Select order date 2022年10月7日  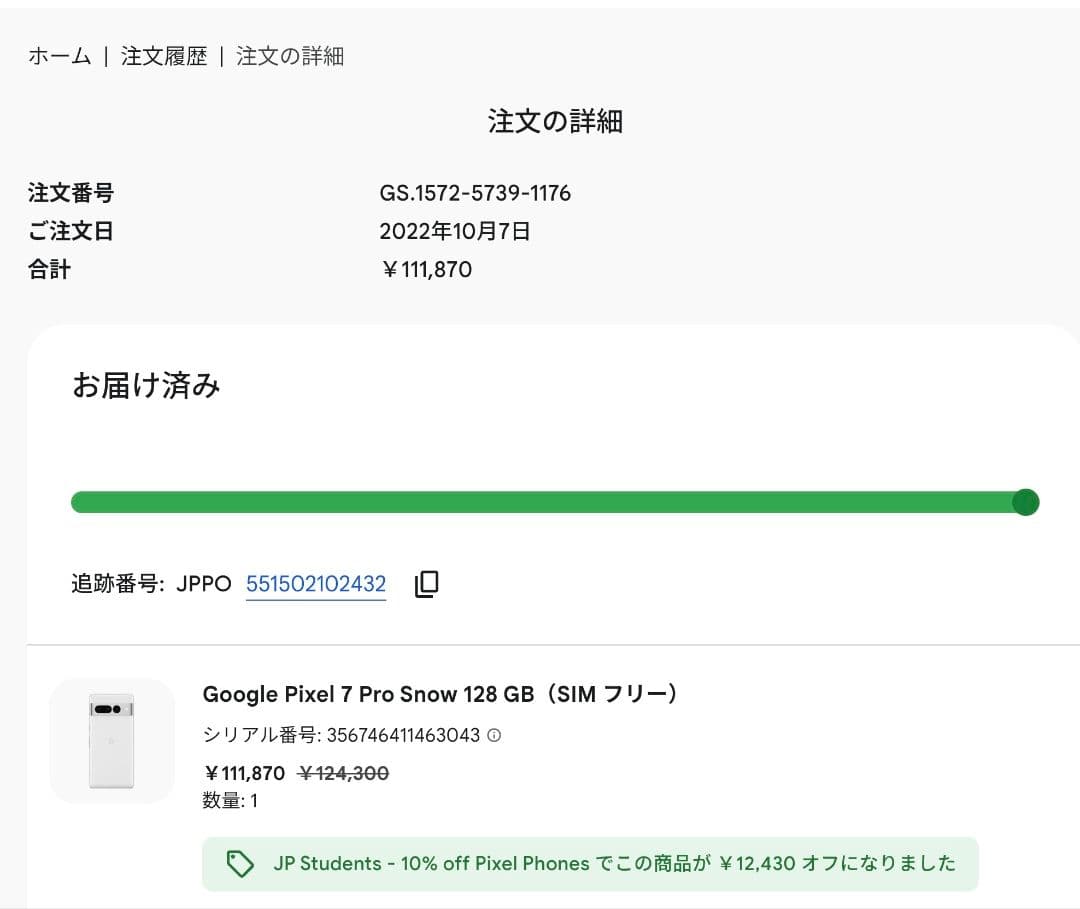coord(455,231)
